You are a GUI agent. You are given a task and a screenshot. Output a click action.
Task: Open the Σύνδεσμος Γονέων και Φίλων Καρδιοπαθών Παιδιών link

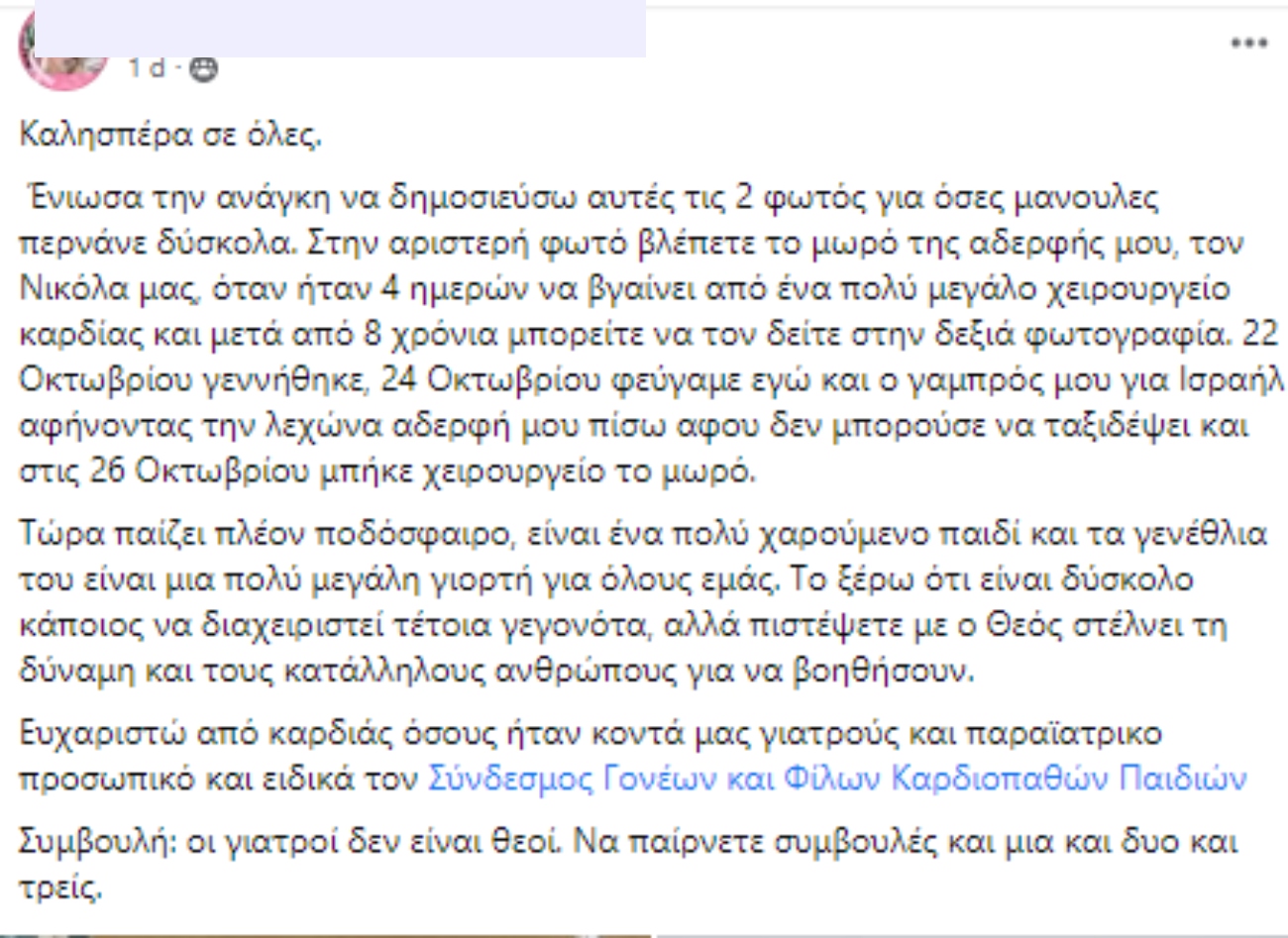pyautogui.click(x=836, y=779)
